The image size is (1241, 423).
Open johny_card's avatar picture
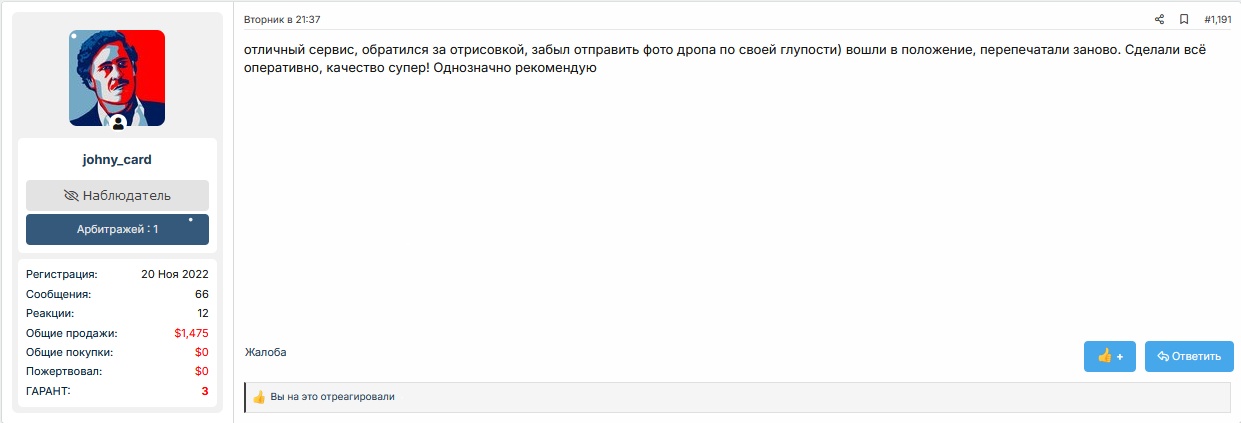click(x=117, y=77)
